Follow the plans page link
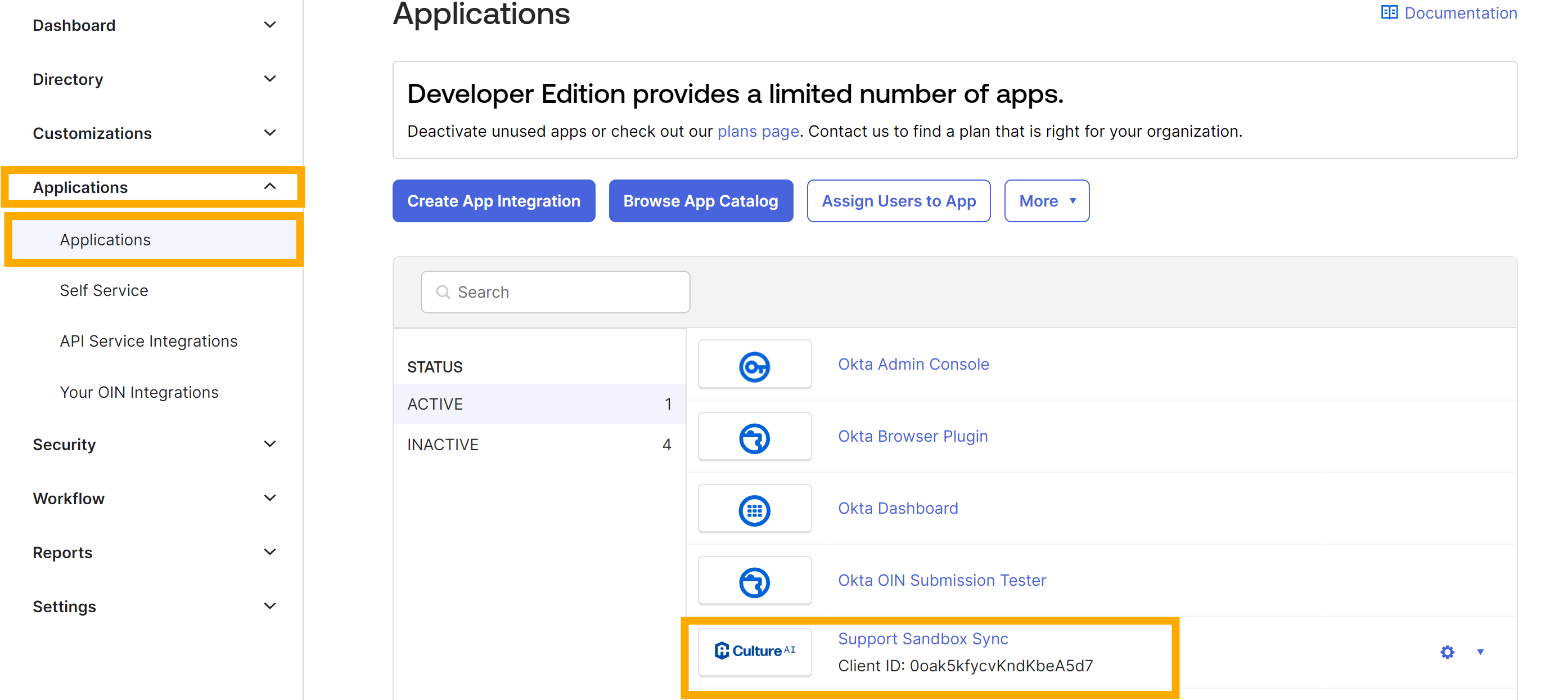Image resolution: width=1568 pixels, height=700 pixels. point(758,132)
